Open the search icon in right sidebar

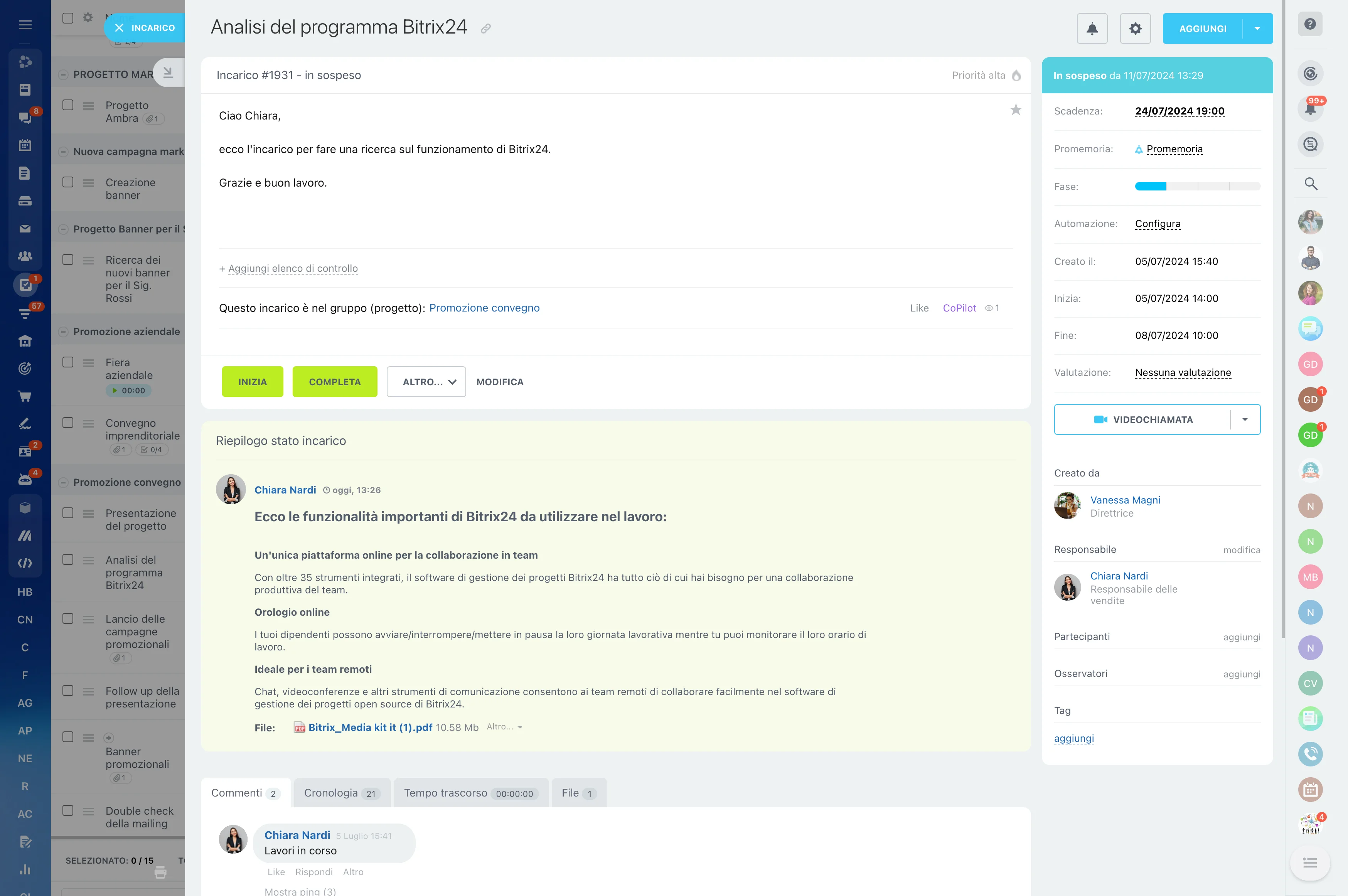point(1311,184)
